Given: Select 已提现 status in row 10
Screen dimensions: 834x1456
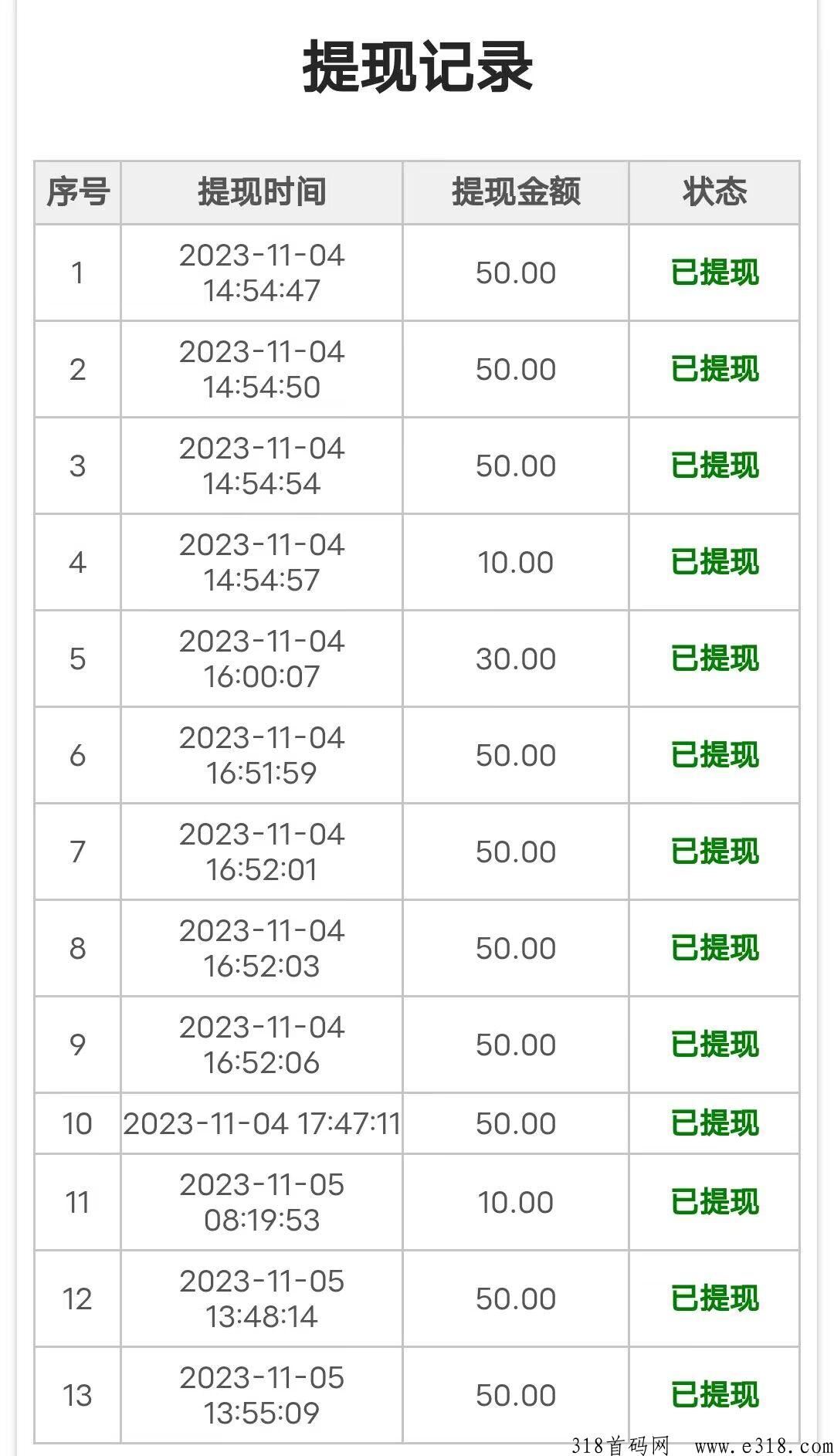Looking at the screenshot, I should (x=714, y=1123).
